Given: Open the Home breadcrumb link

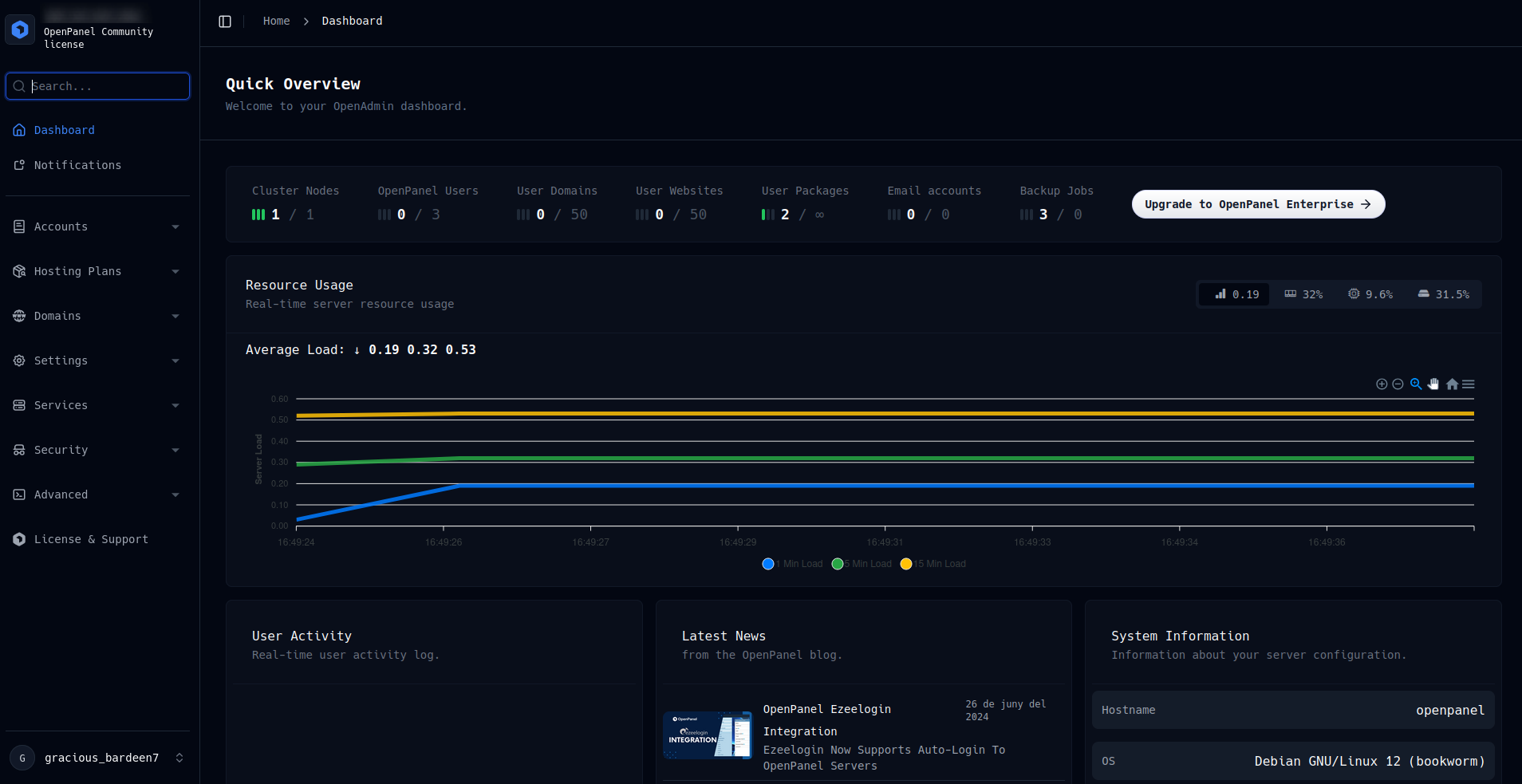Looking at the screenshot, I should point(276,22).
